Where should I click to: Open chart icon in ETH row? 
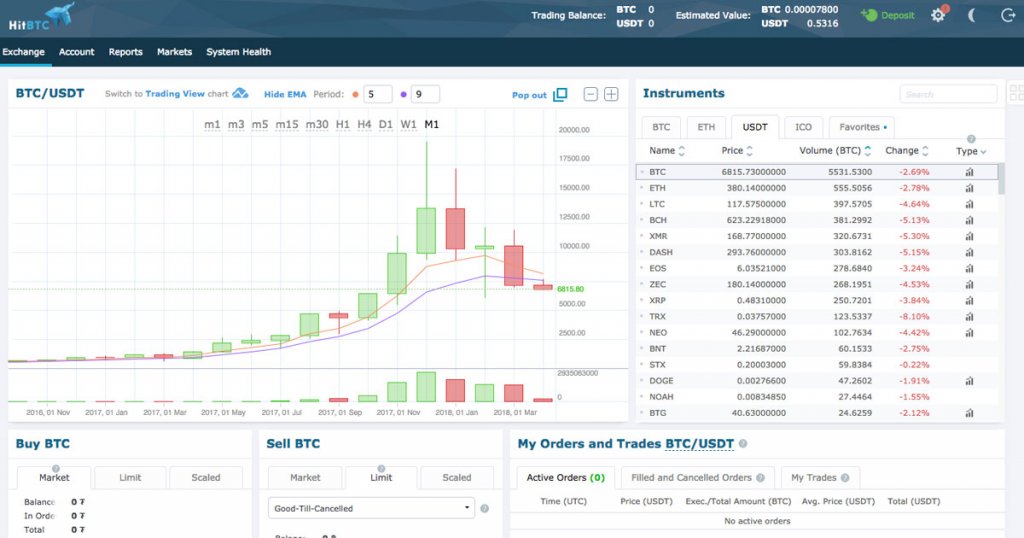click(969, 188)
